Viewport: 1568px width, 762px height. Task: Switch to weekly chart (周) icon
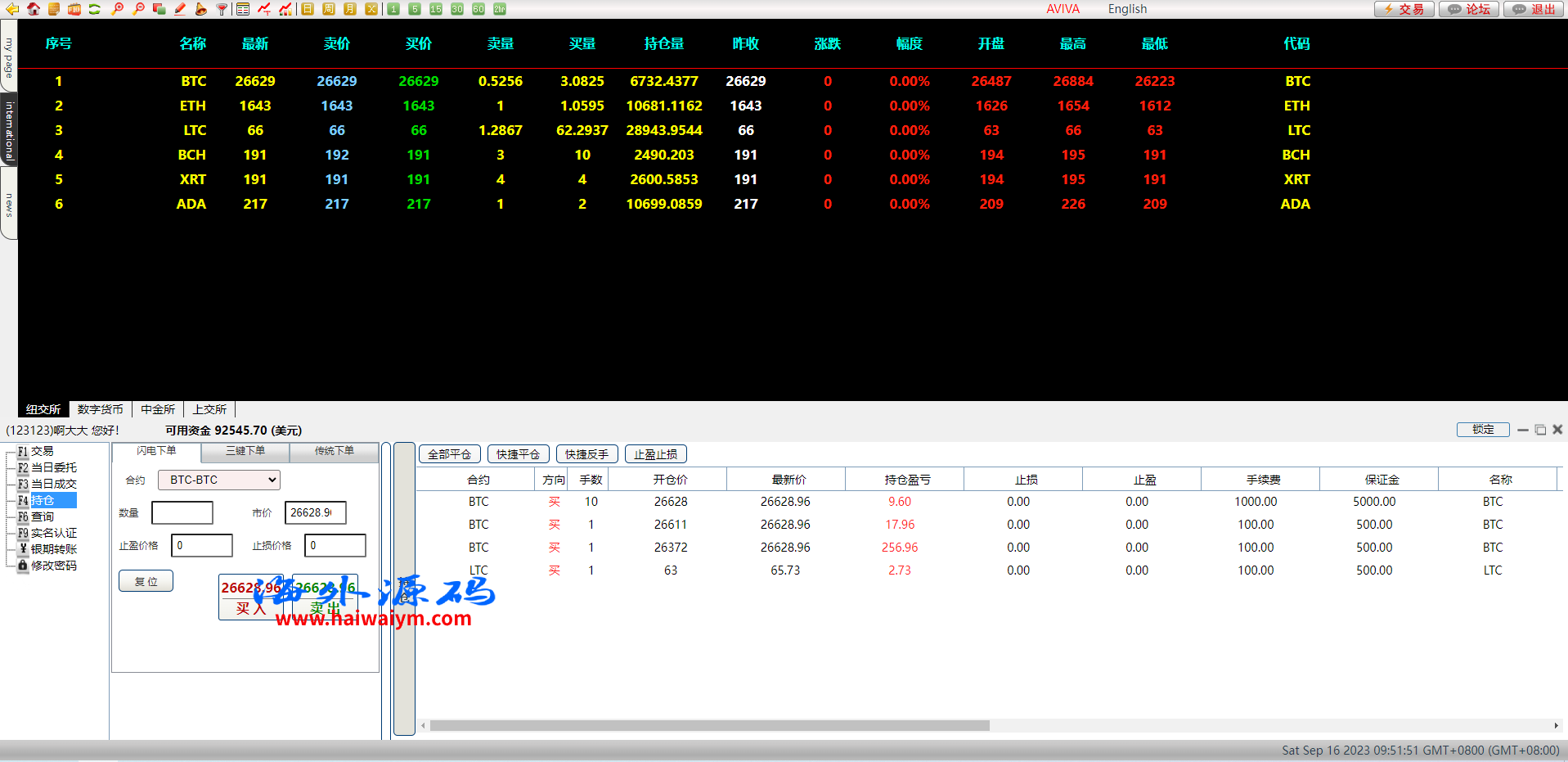coord(328,9)
